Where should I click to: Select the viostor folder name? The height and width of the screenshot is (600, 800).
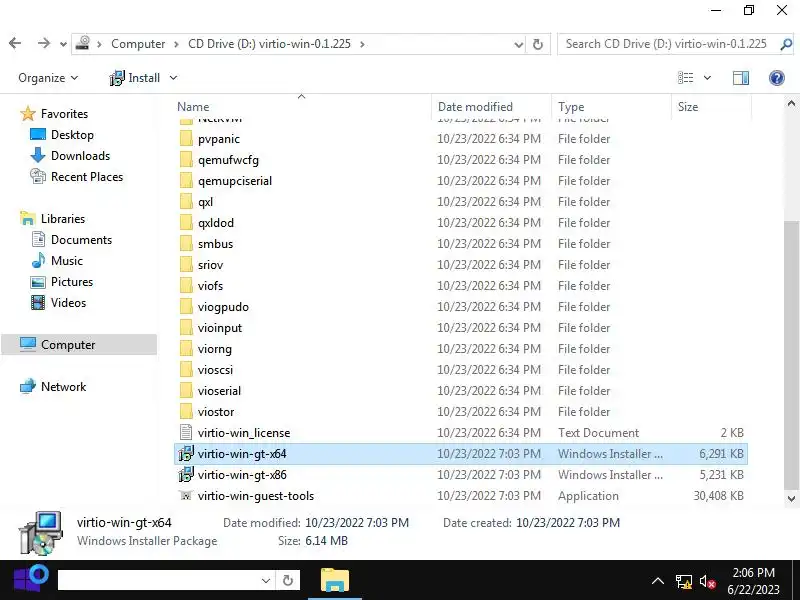[x=216, y=412]
